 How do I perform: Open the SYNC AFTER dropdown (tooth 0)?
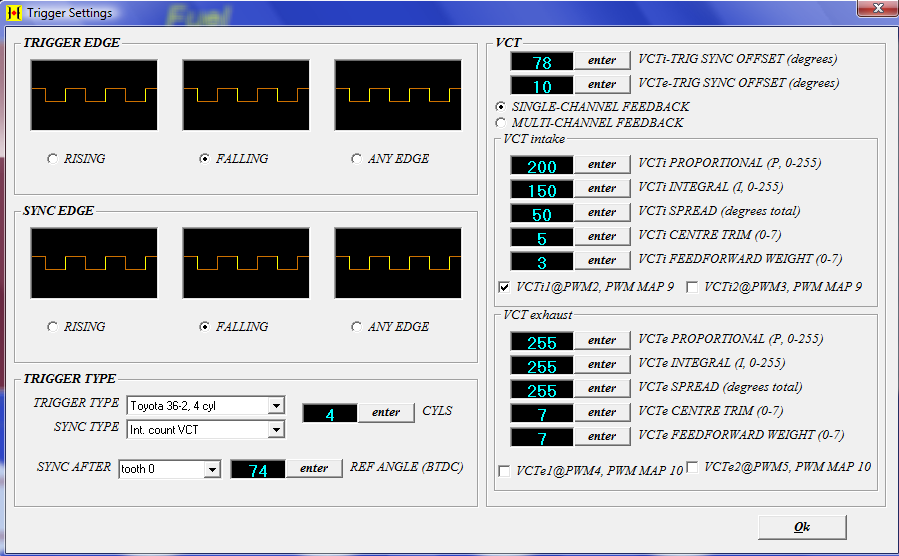212,469
